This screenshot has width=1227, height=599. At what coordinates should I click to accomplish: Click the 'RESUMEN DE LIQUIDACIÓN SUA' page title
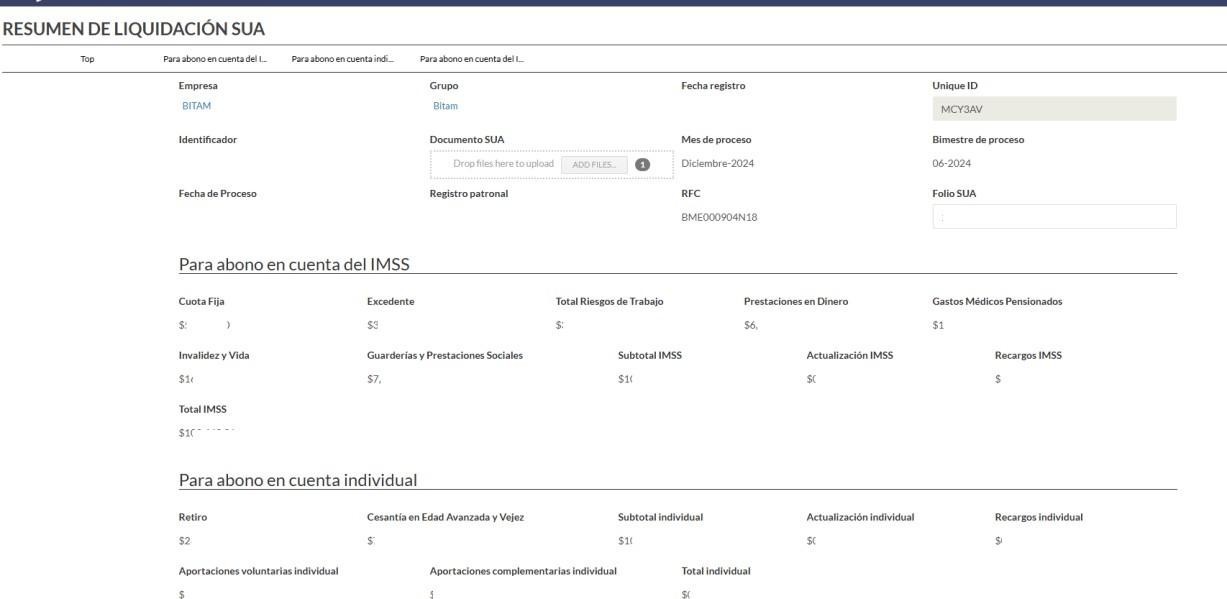pyautogui.click(x=135, y=30)
